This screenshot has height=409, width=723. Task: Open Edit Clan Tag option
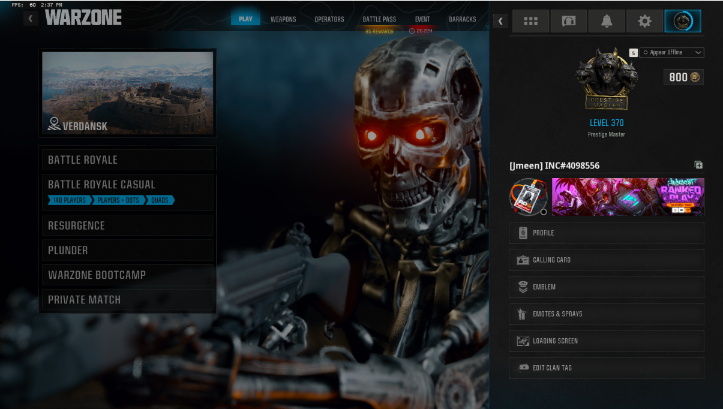click(x=606, y=368)
